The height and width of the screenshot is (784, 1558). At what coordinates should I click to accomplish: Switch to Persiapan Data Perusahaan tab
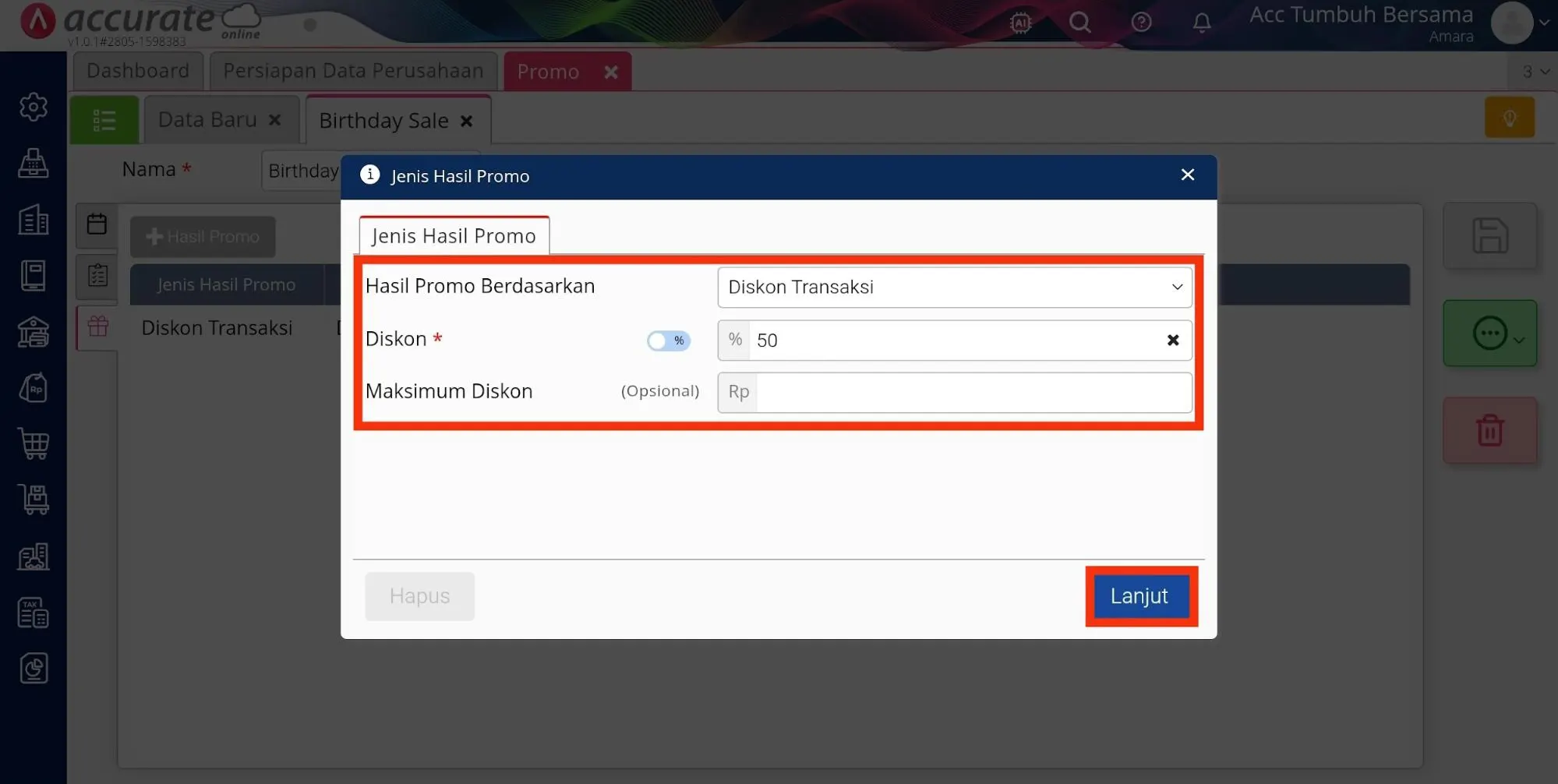[353, 71]
